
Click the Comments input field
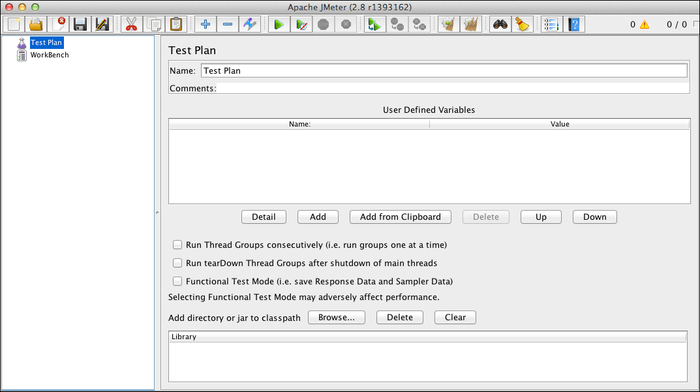(453, 88)
